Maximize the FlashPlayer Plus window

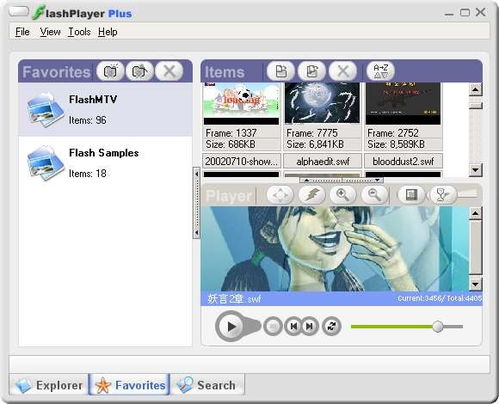point(465,13)
